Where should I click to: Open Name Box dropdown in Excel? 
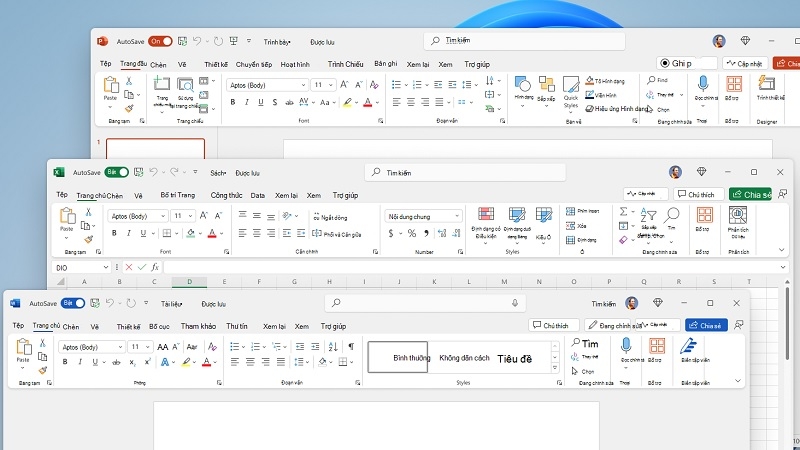106,267
